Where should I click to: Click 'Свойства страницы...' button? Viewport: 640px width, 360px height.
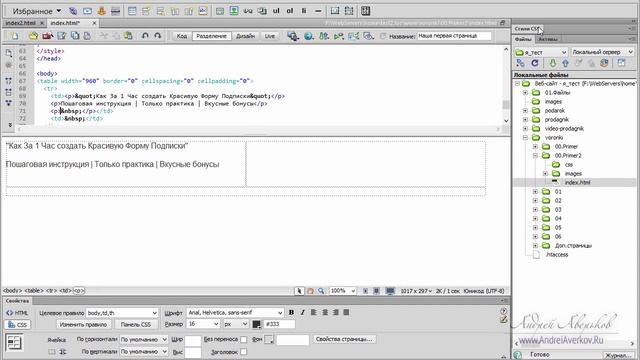click(x=344, y=339)
